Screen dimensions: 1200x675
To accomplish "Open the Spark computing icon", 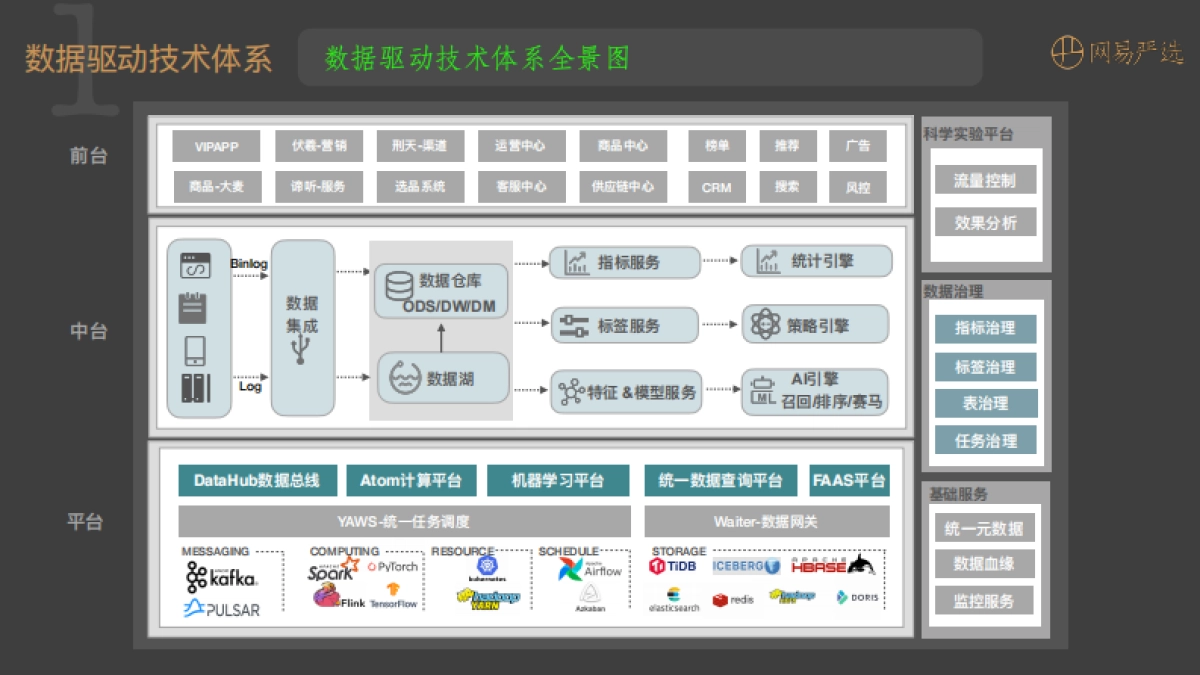I will (331, 570).
